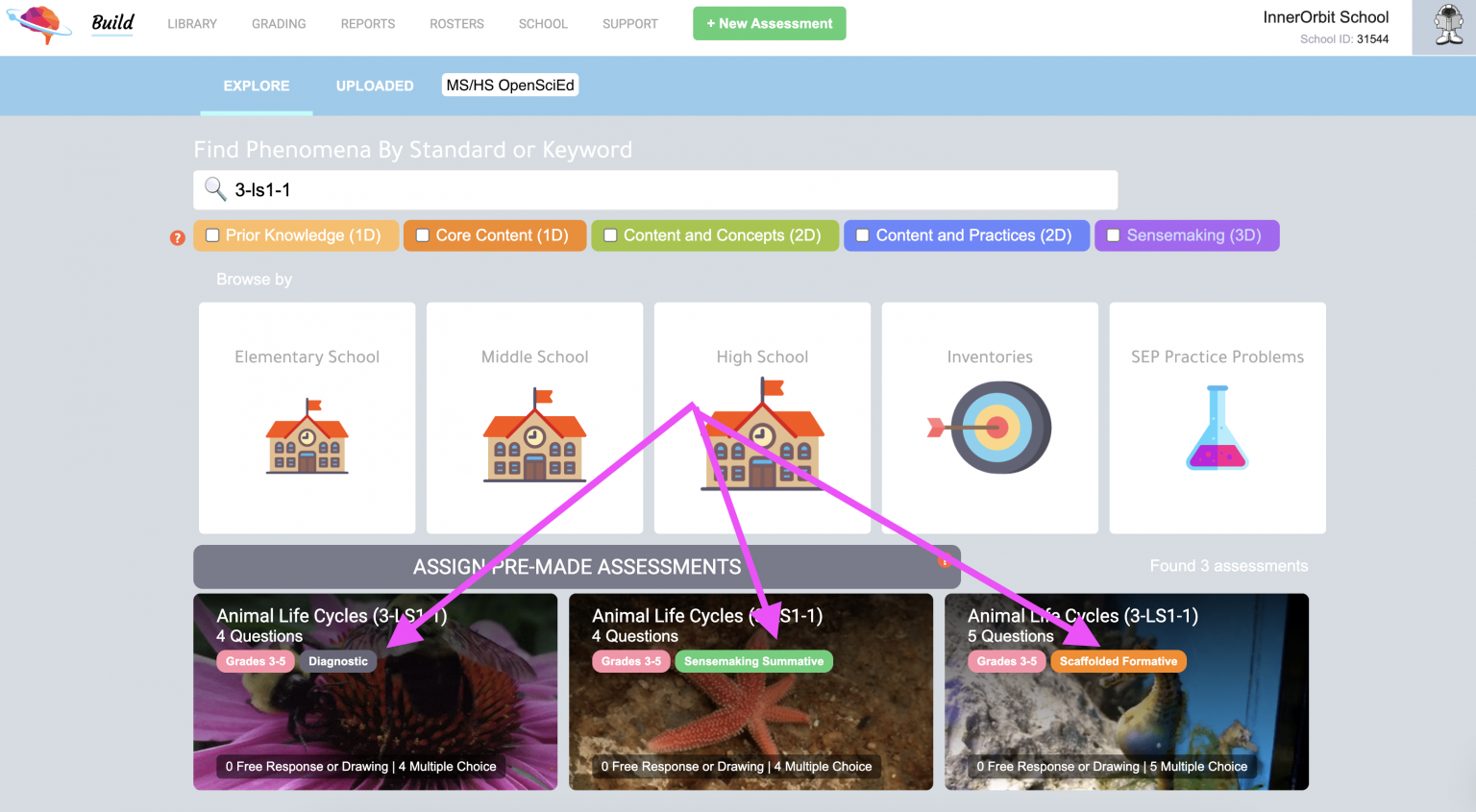Open the GRADING section
Screen dimensions: 1476x812
278,24
